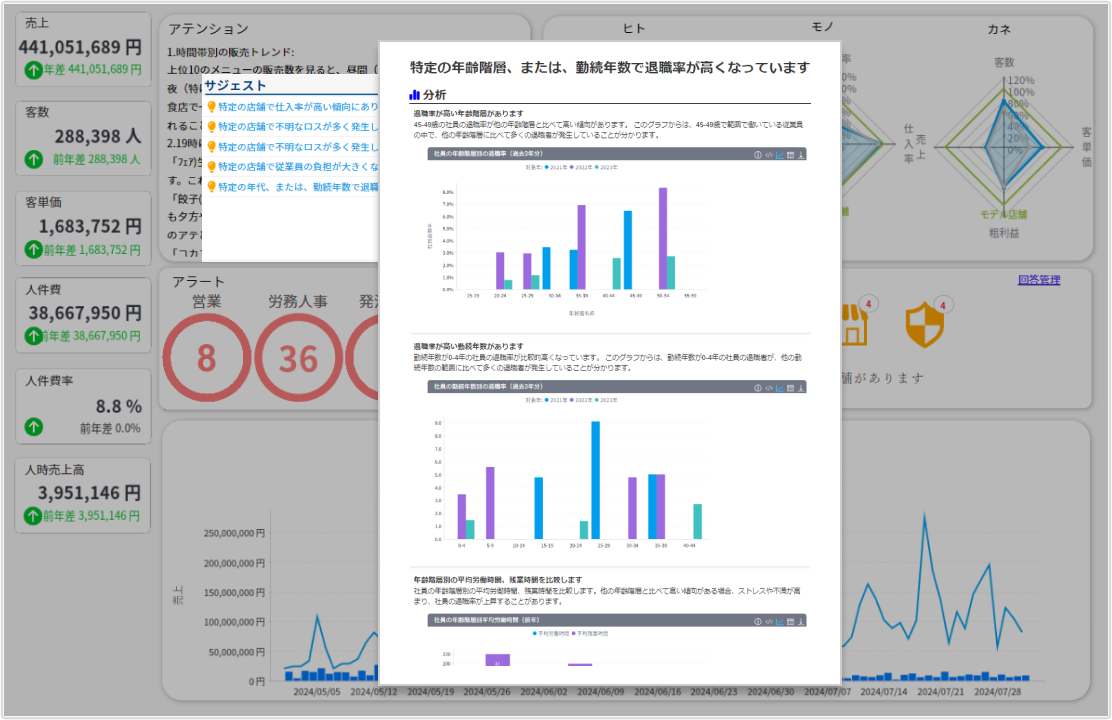Open the 回答管理 link
Viewport: 1112px width, 720px height.
point(1038,280)
